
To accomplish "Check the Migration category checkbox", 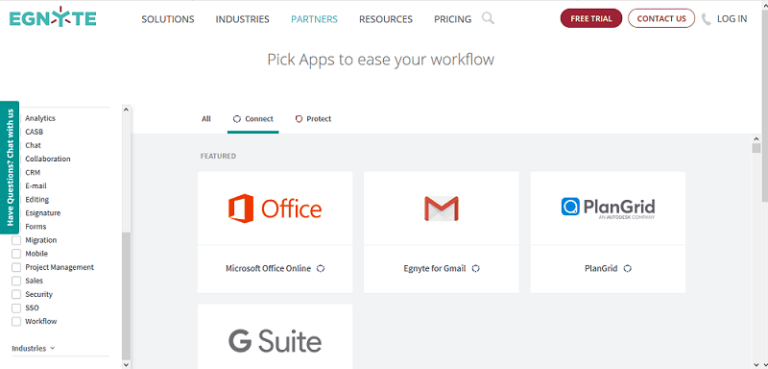I will (16, 240).
